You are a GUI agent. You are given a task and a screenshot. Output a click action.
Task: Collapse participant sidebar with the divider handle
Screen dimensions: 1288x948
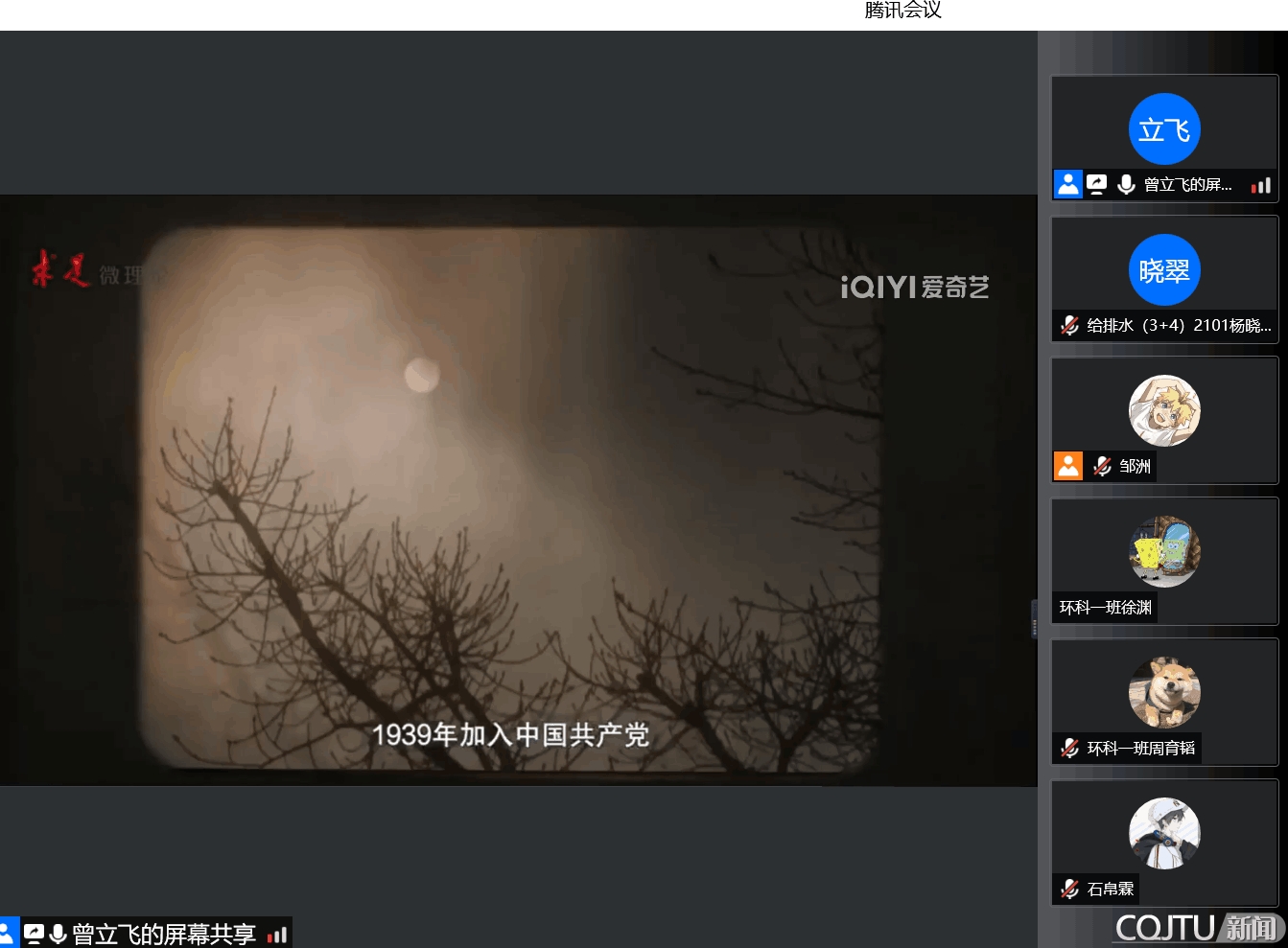click(1035, 619)
